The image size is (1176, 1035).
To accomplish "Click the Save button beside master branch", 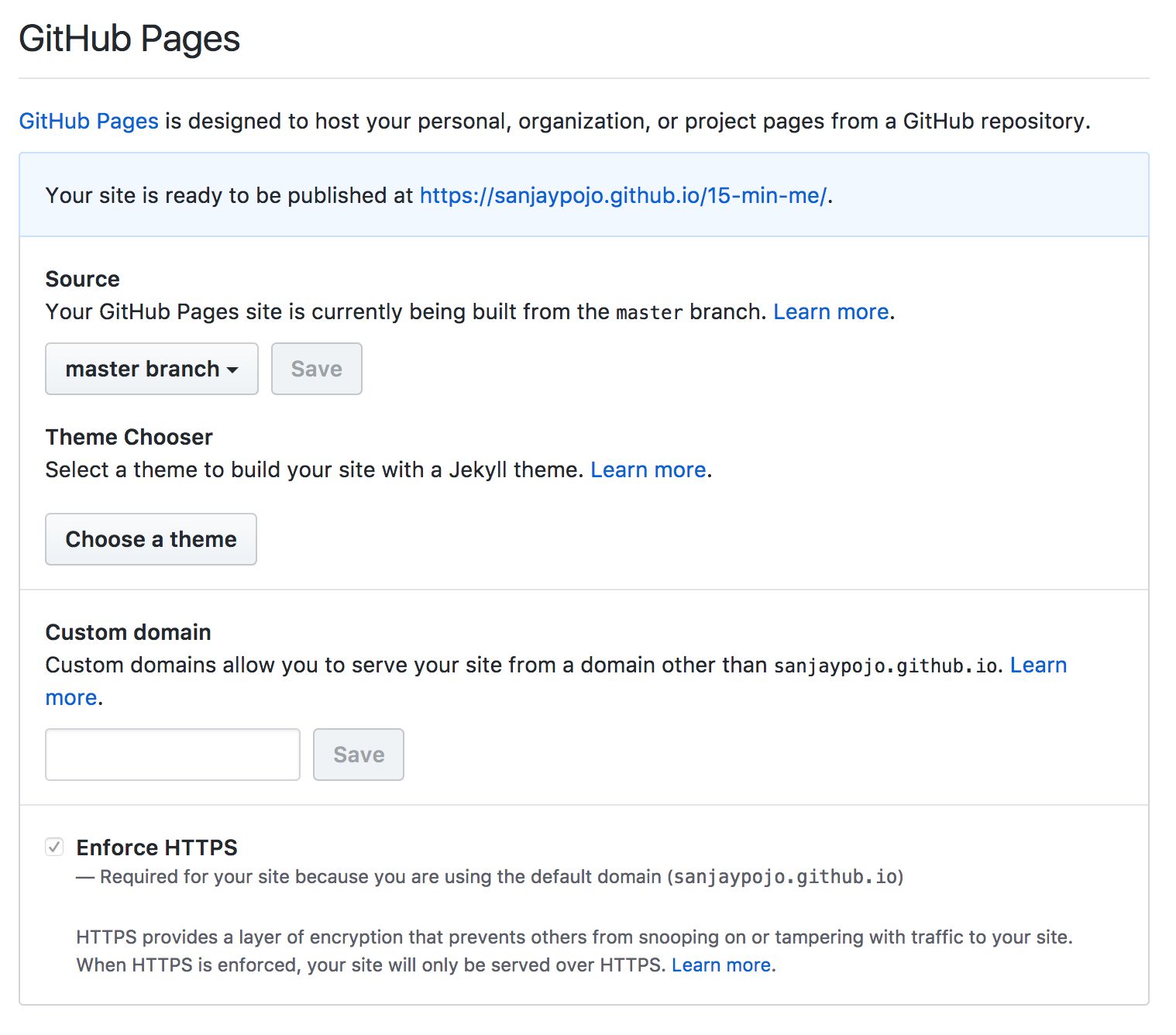I will pyautogui.click(x=316, y=369).
